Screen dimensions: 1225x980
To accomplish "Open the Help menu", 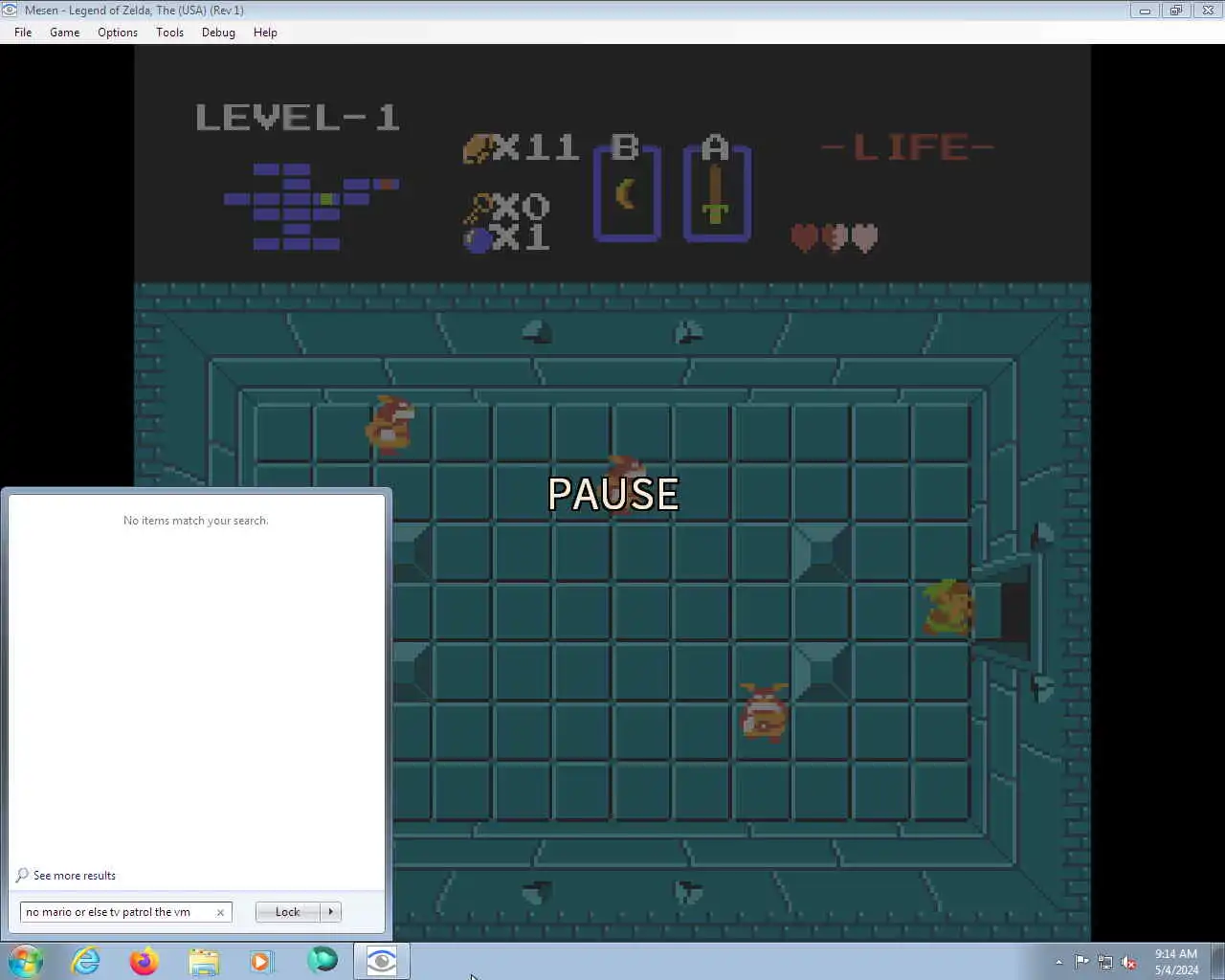I will (265, 32).
